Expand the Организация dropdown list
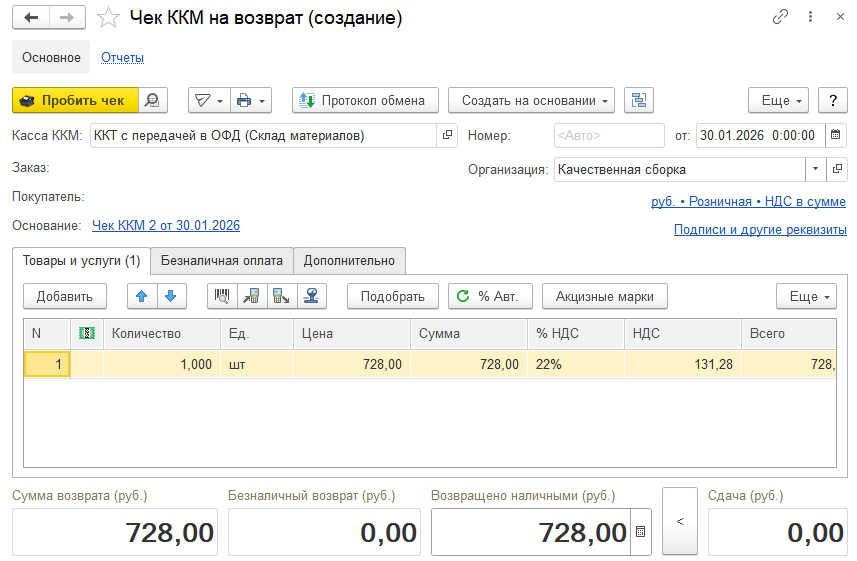This screenshot has height=561, width=857. [815, 169]
